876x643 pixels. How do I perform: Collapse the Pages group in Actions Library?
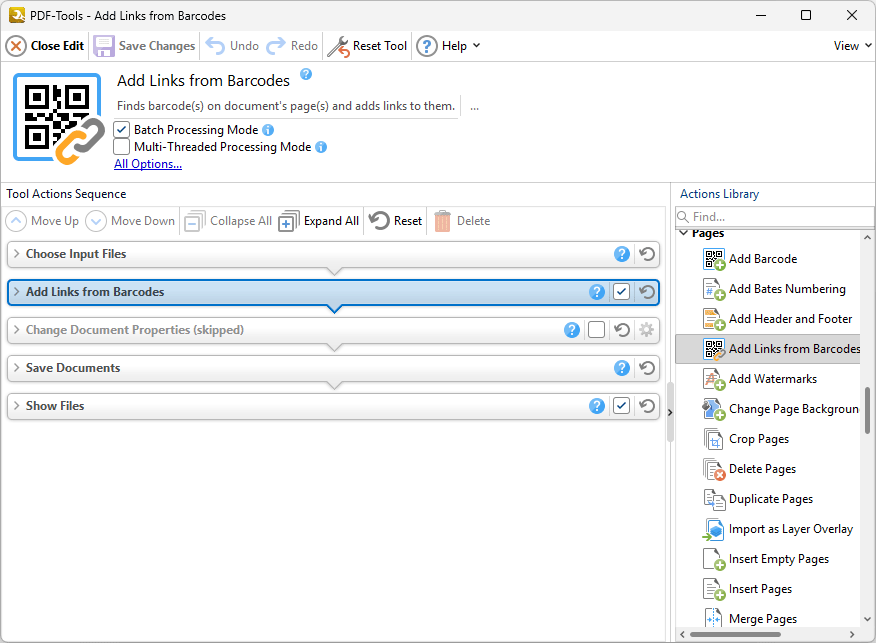point(684,233)
